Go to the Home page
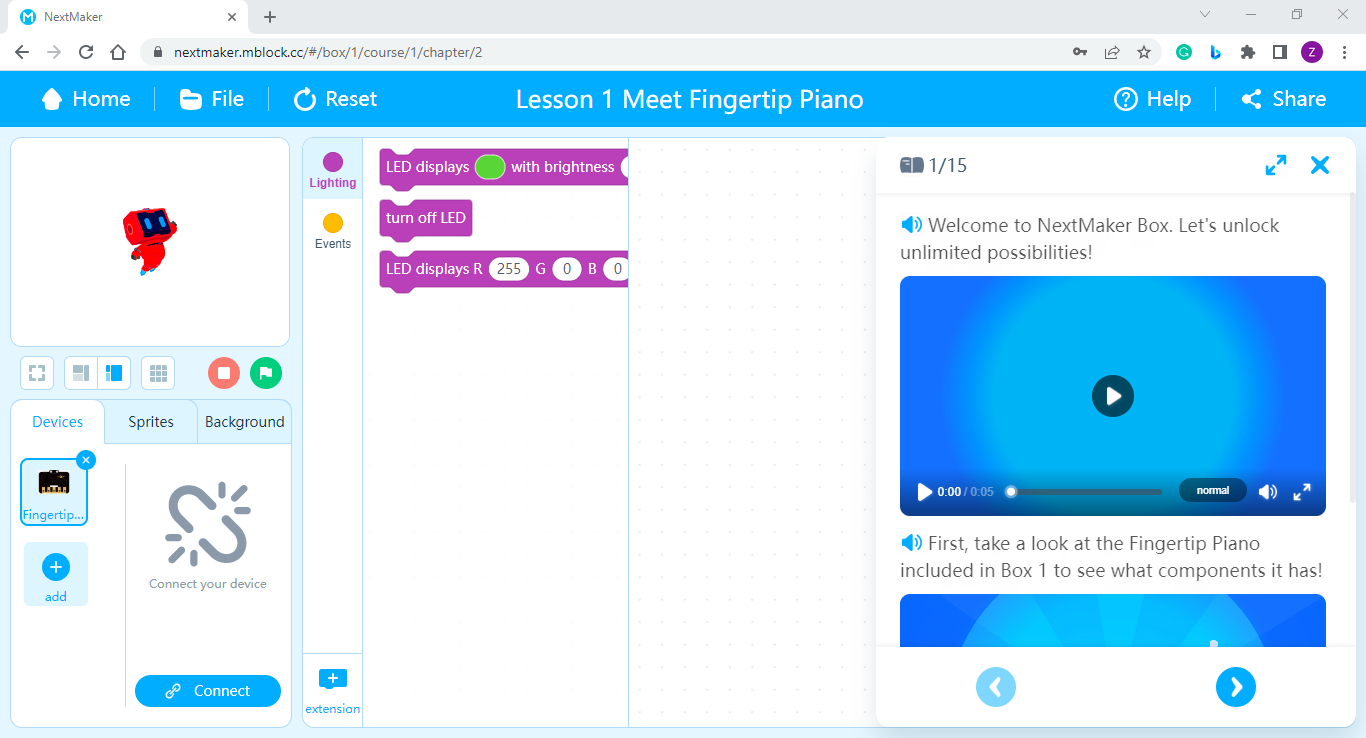Image resolution: width=1366 pixels, height=738 pixels. point(86,99)
